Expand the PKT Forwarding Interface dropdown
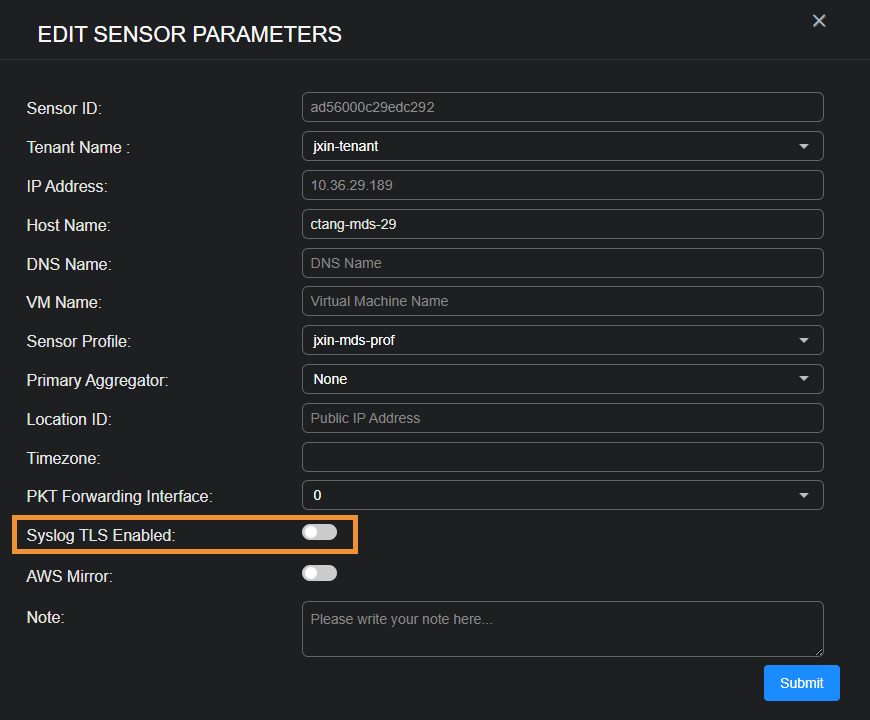This screenshot has width=870, height=720. click(562, 495)
